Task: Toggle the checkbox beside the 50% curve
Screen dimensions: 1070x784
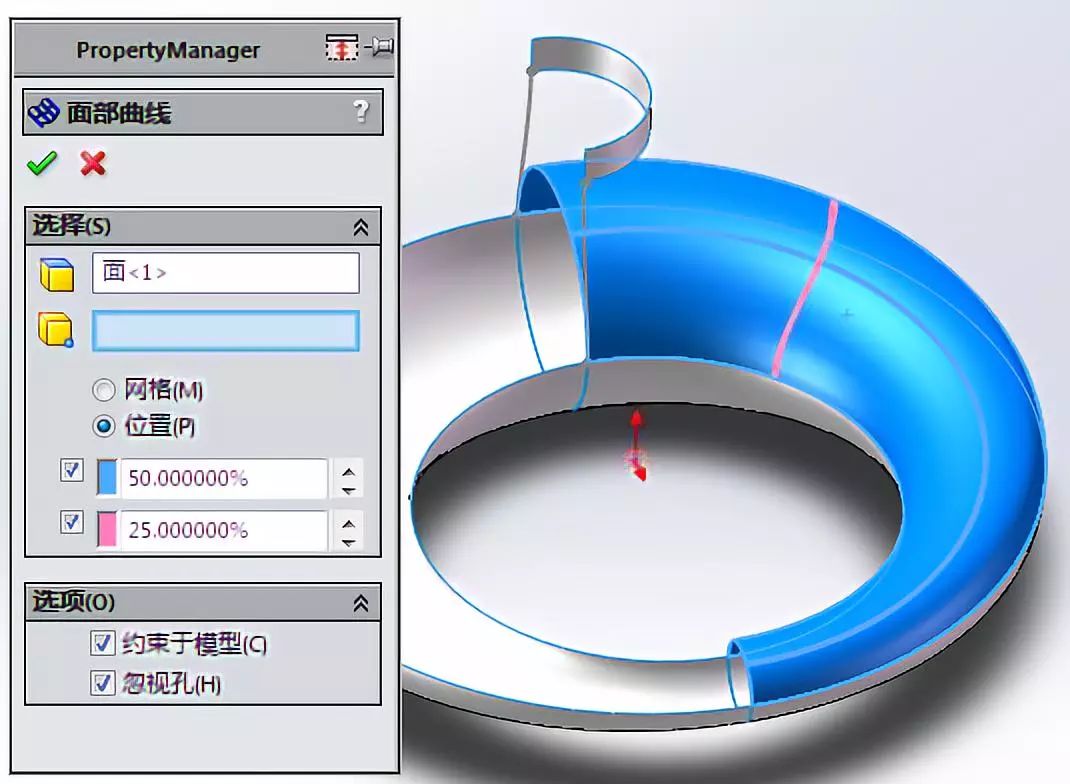Action: point(70,470)
